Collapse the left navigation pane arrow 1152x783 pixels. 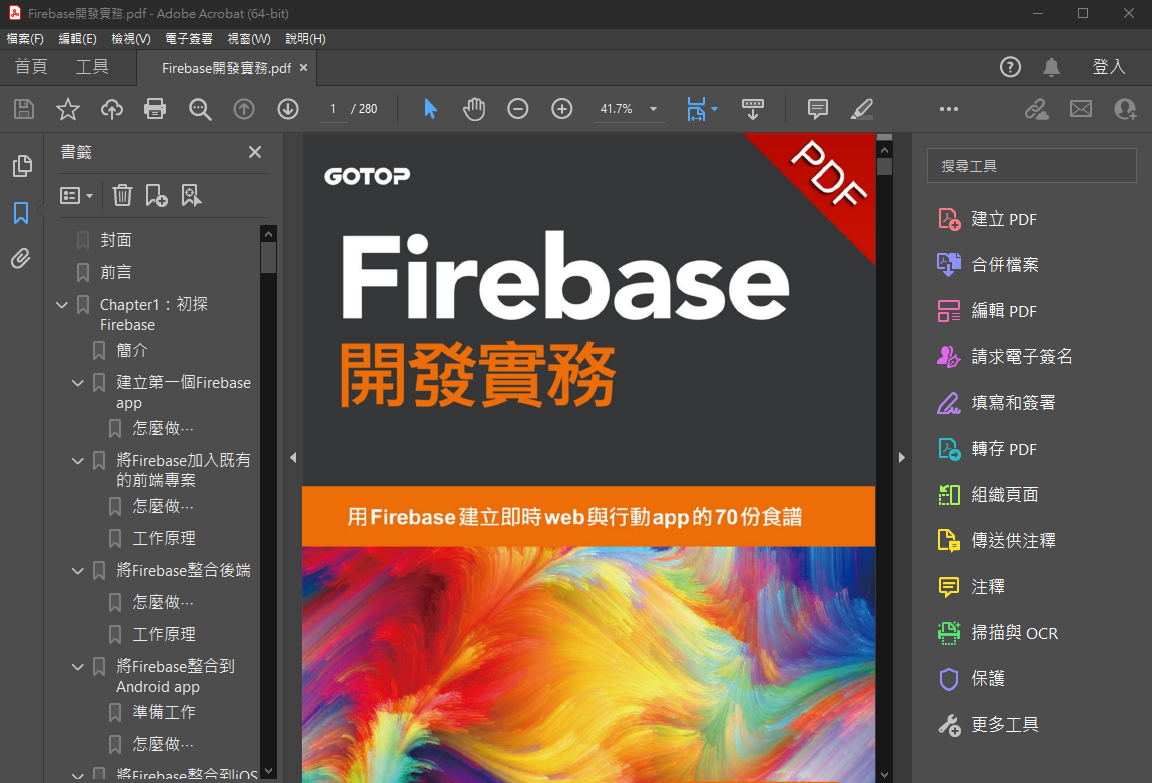(293, 458)
